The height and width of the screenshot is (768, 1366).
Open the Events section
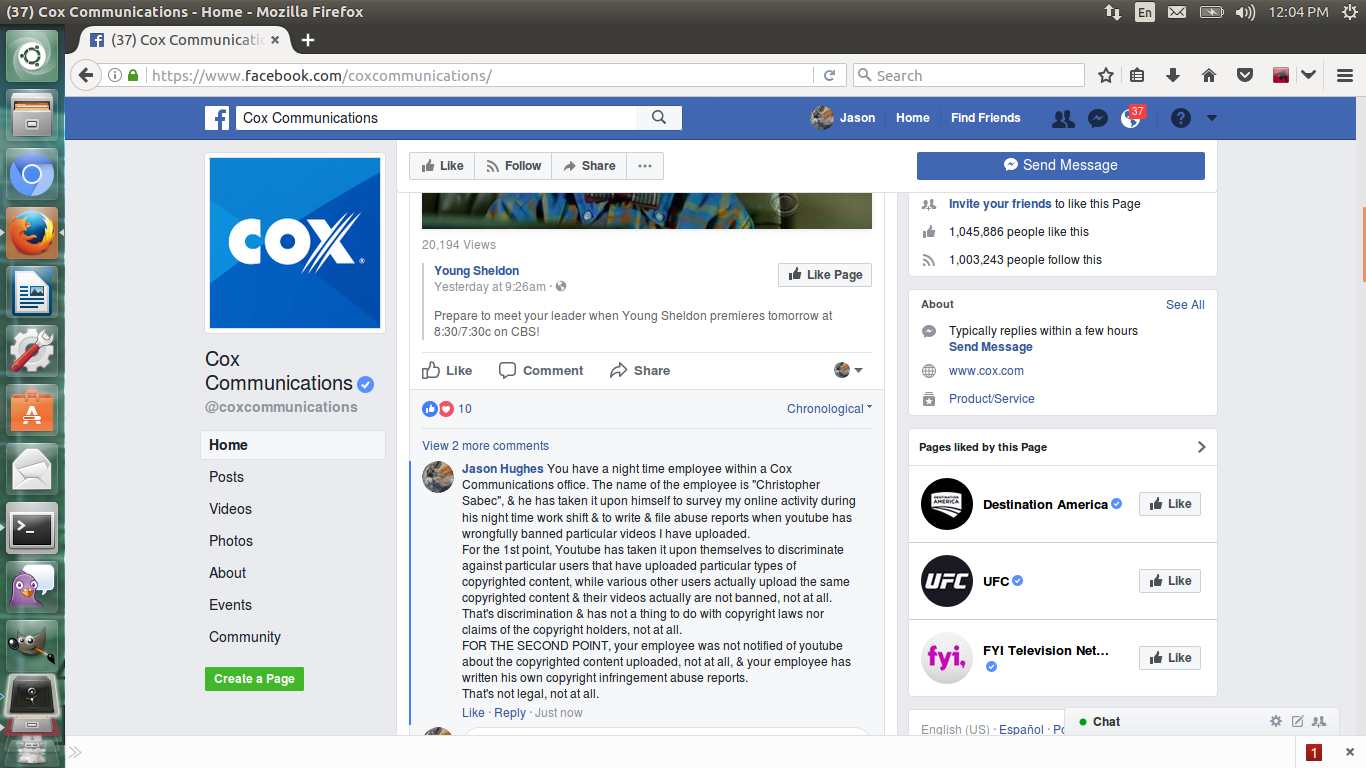tap(230, 605)
